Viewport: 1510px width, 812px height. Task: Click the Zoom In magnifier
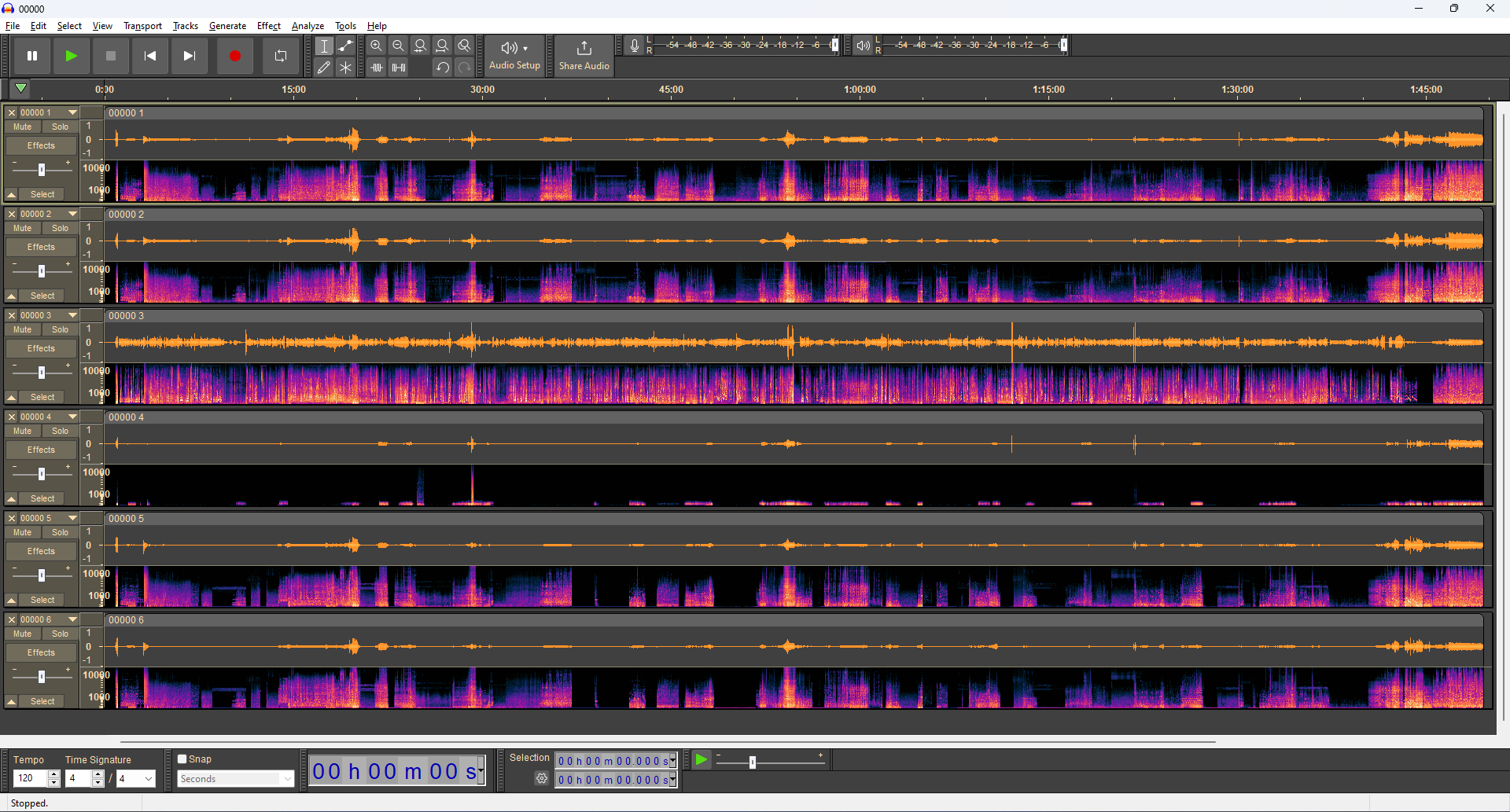click(377, 46)
